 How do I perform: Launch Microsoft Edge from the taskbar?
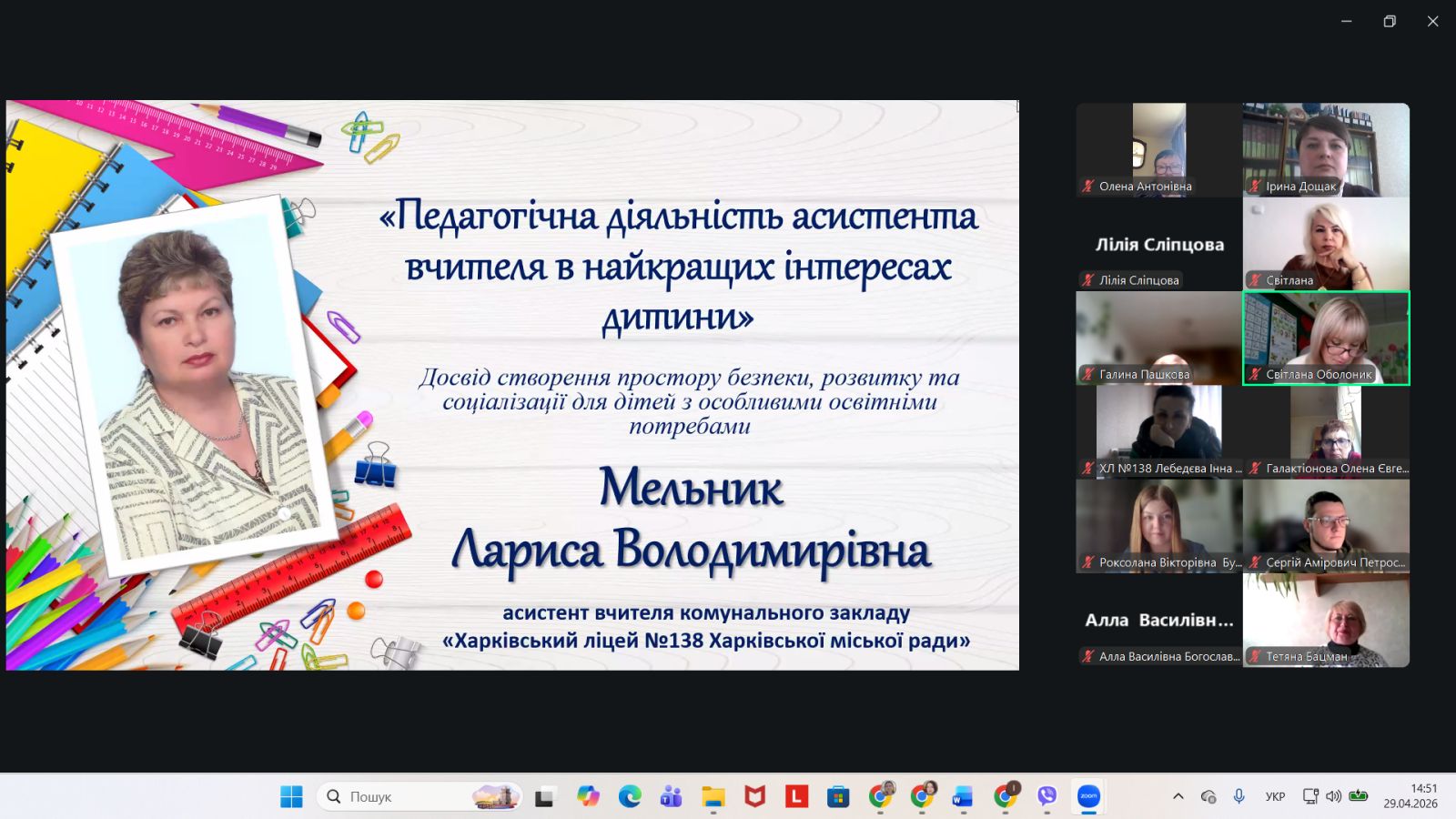tap(630, 796)
